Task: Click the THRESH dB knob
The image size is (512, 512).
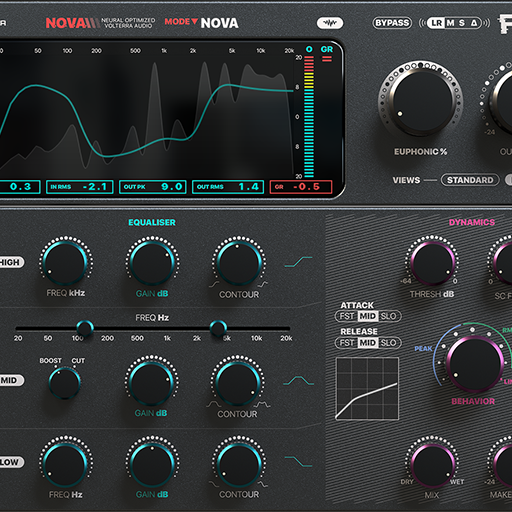Action: coord(432,262)
